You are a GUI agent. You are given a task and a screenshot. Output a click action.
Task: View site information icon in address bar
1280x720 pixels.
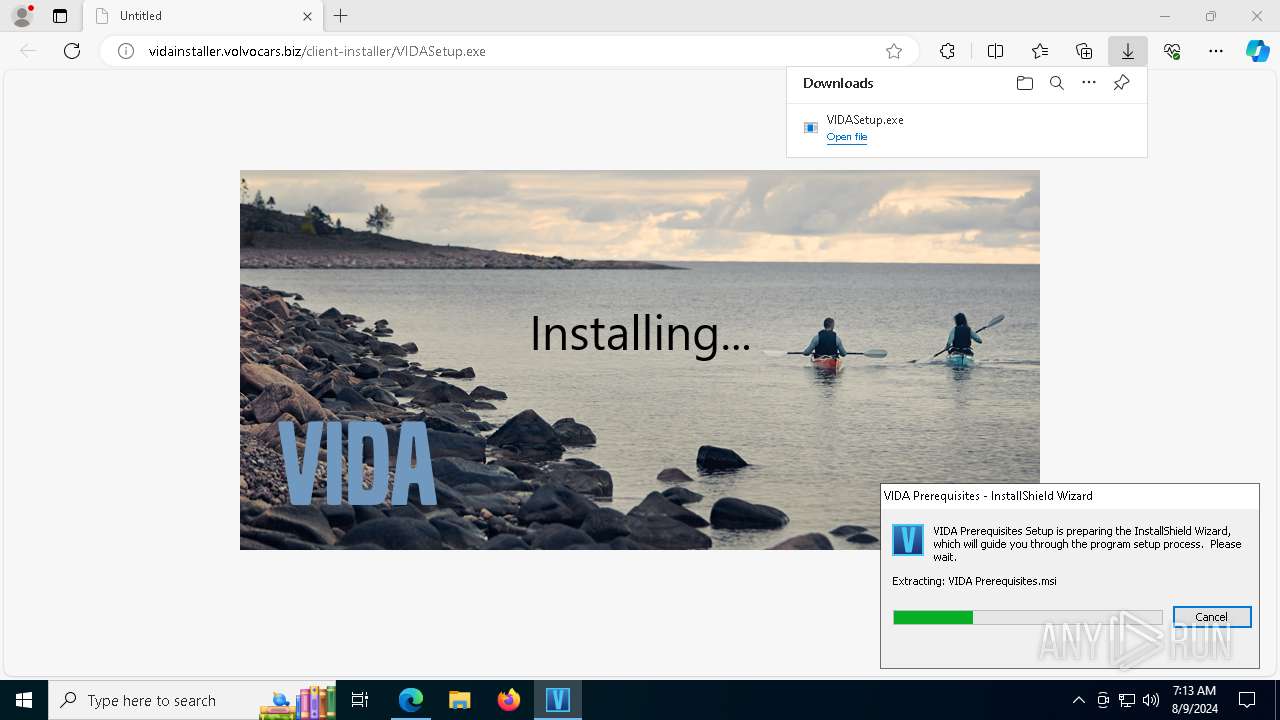coord(126,51)
